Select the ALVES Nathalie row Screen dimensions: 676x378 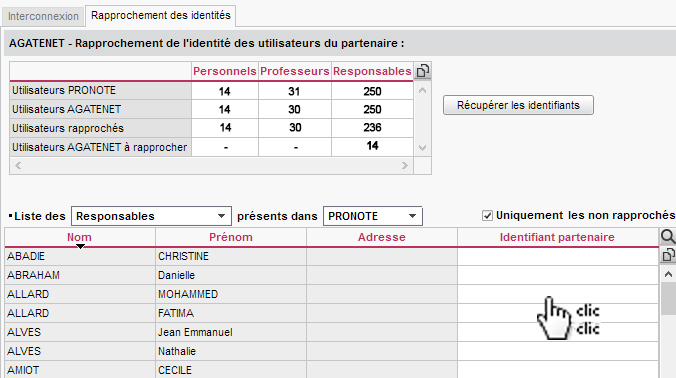click(331, 351)
